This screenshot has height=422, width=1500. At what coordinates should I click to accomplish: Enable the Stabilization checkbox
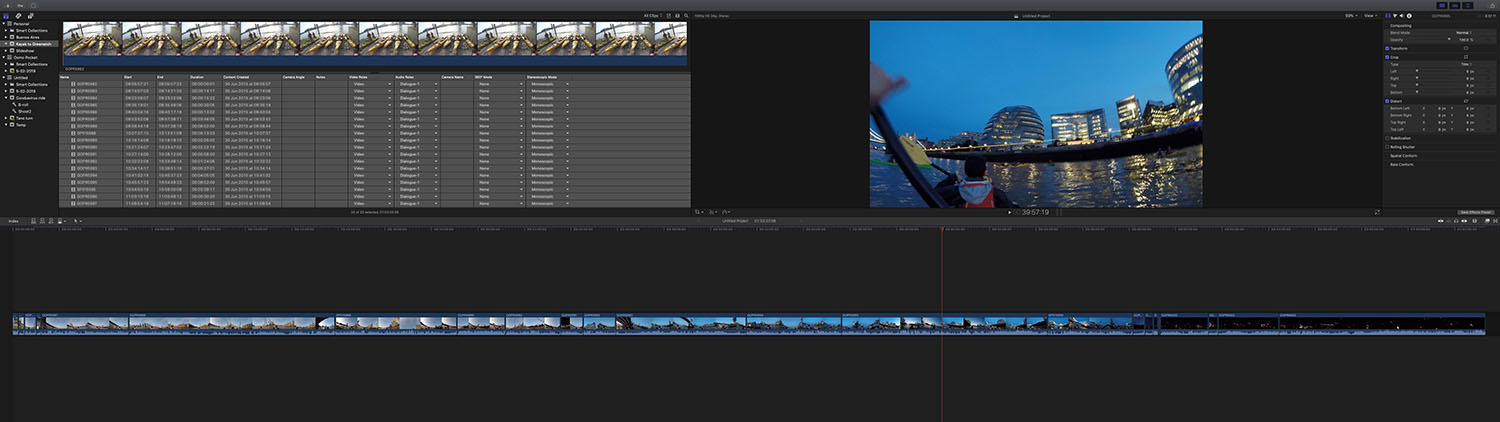[1387, 138]
